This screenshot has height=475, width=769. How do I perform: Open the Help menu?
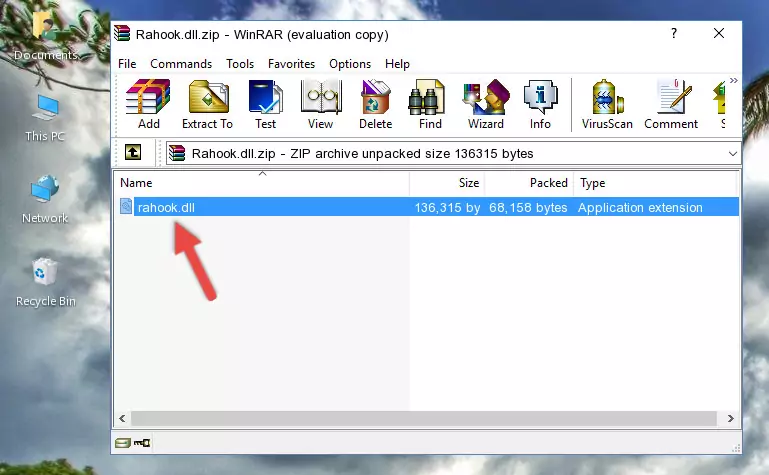[x=397, y=64]
